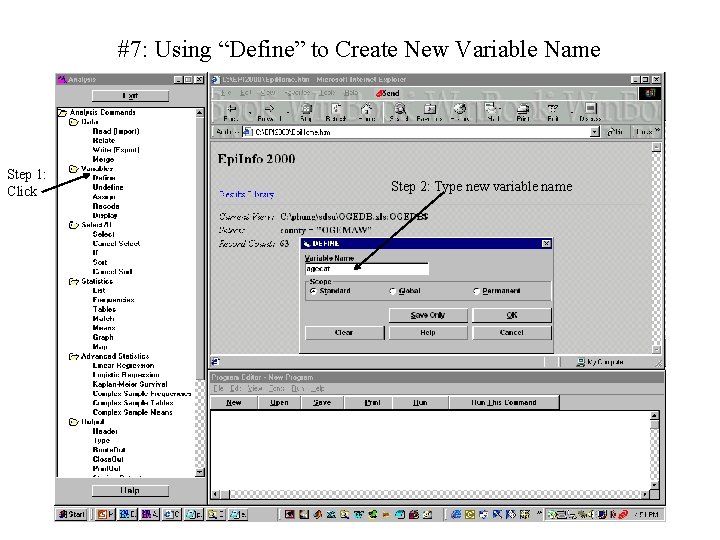Click the Discuss icon in IE toolbar
Image resolution: width=720 pixels, height=540 pixels.
(x=590, y=112)
